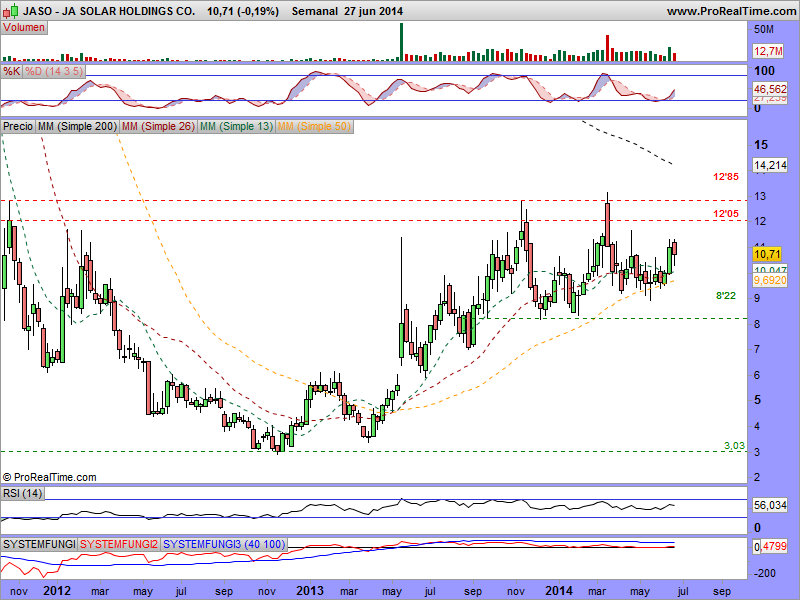Select the 46,562 stochastic value tag

(770, 89)
